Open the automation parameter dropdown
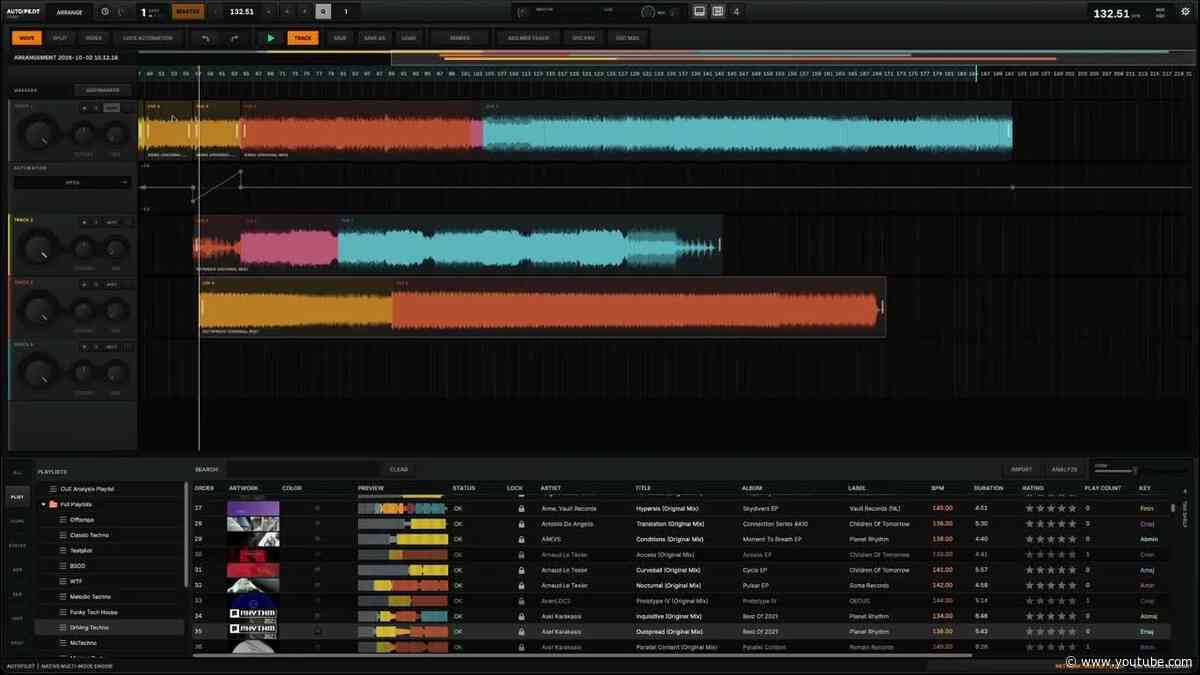 coord(71,183)
